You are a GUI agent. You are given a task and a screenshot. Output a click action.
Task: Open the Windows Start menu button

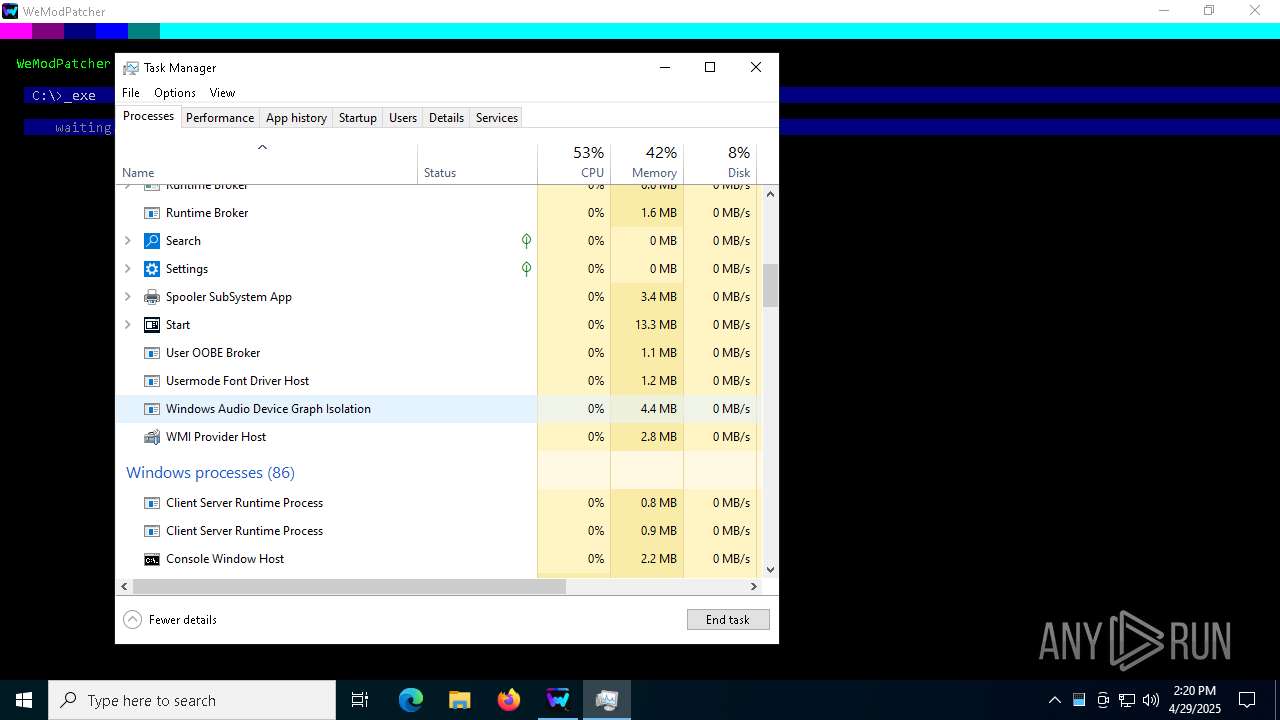[24, 700]
